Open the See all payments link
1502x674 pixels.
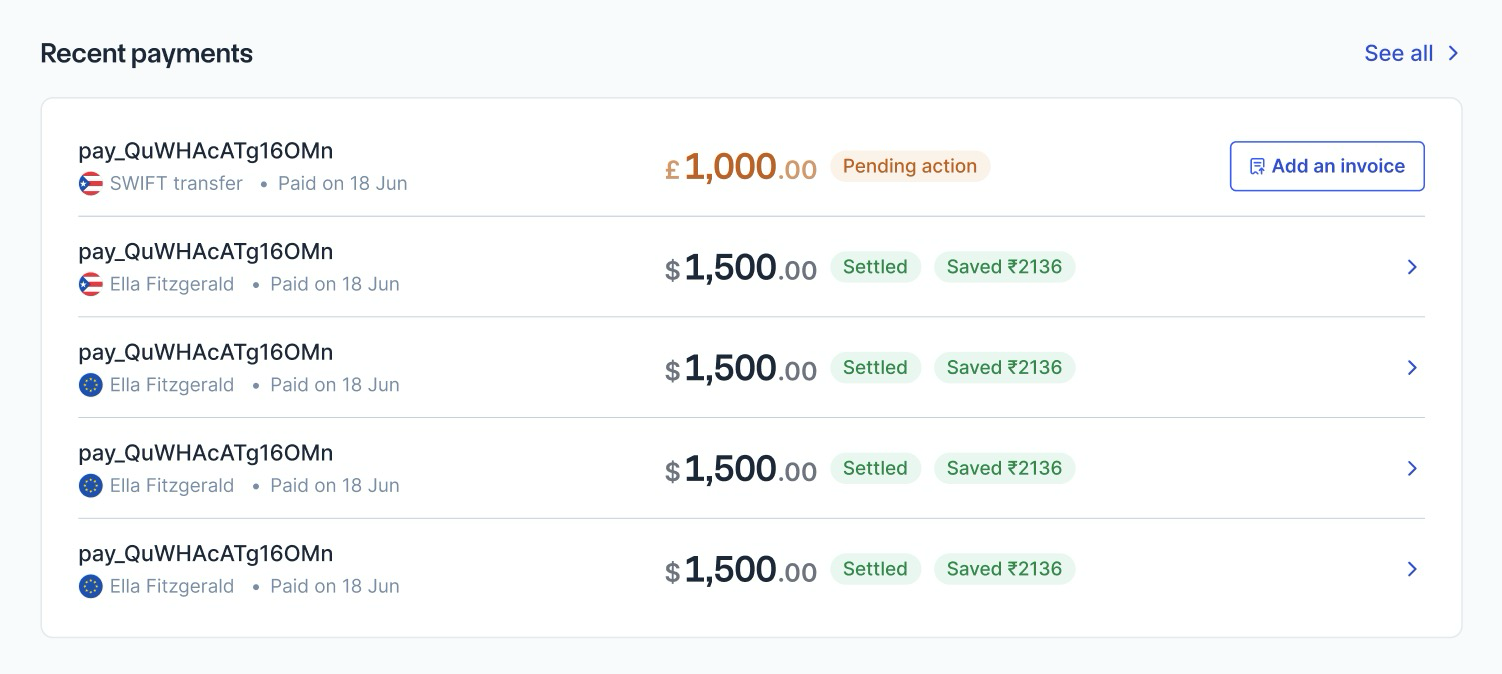(x=1398, y=54)
